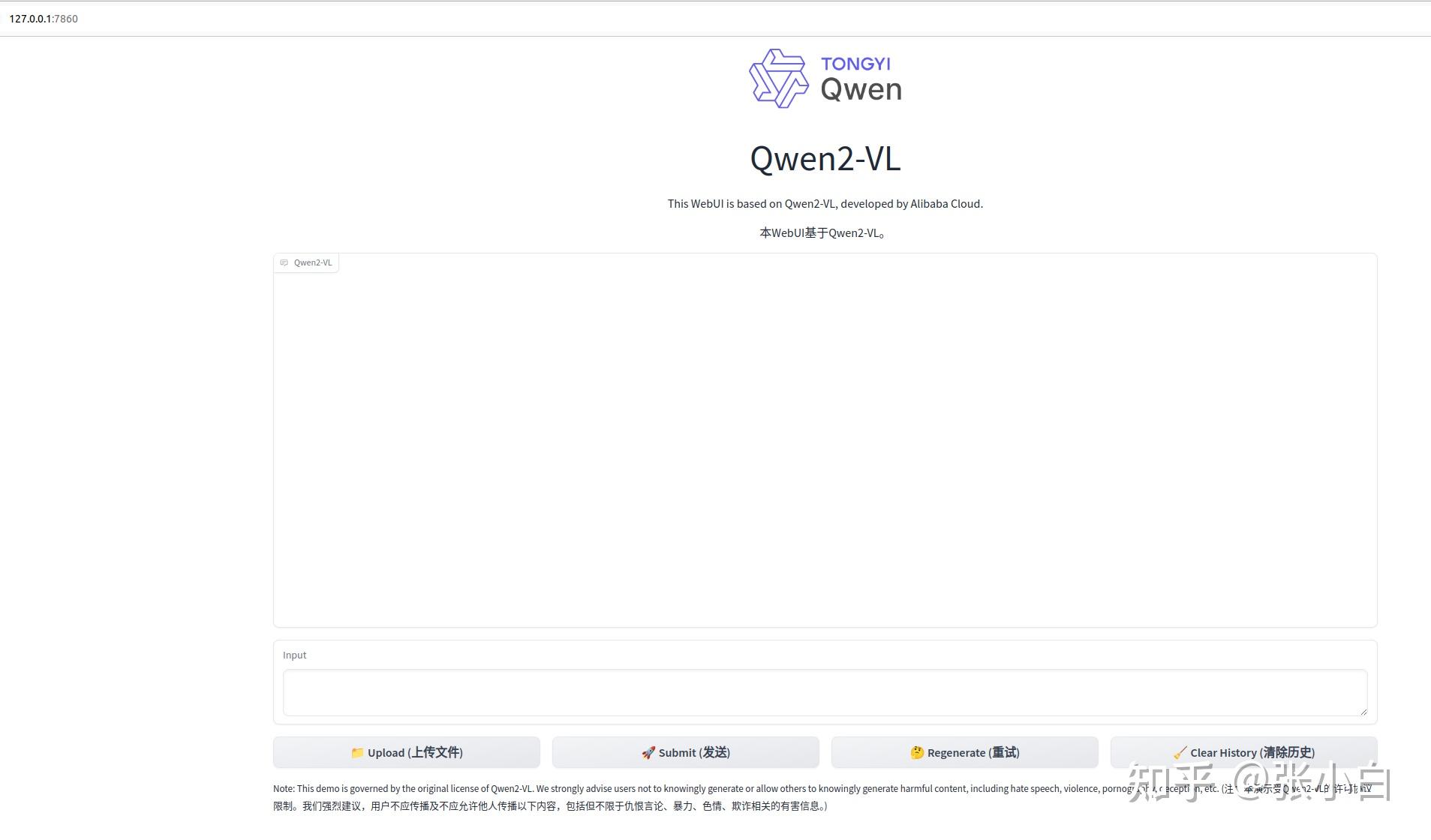Click the rocket icon on Submit button
Viewport: 1431px width, 840px height.
click(x=648, y=752)
